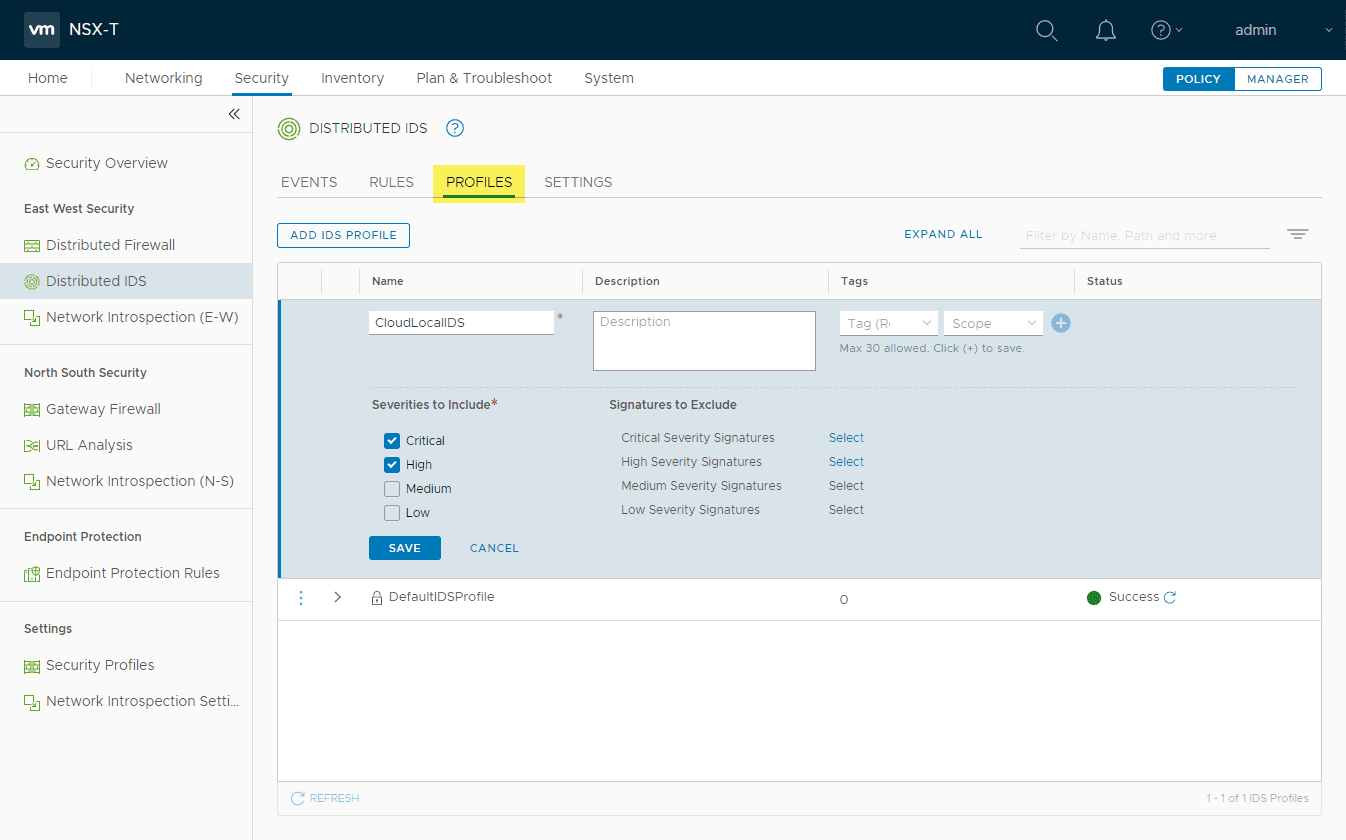Click the Distributed IDS help icon
Viewport: 1346px width, 840px height.
click(455, 128)
